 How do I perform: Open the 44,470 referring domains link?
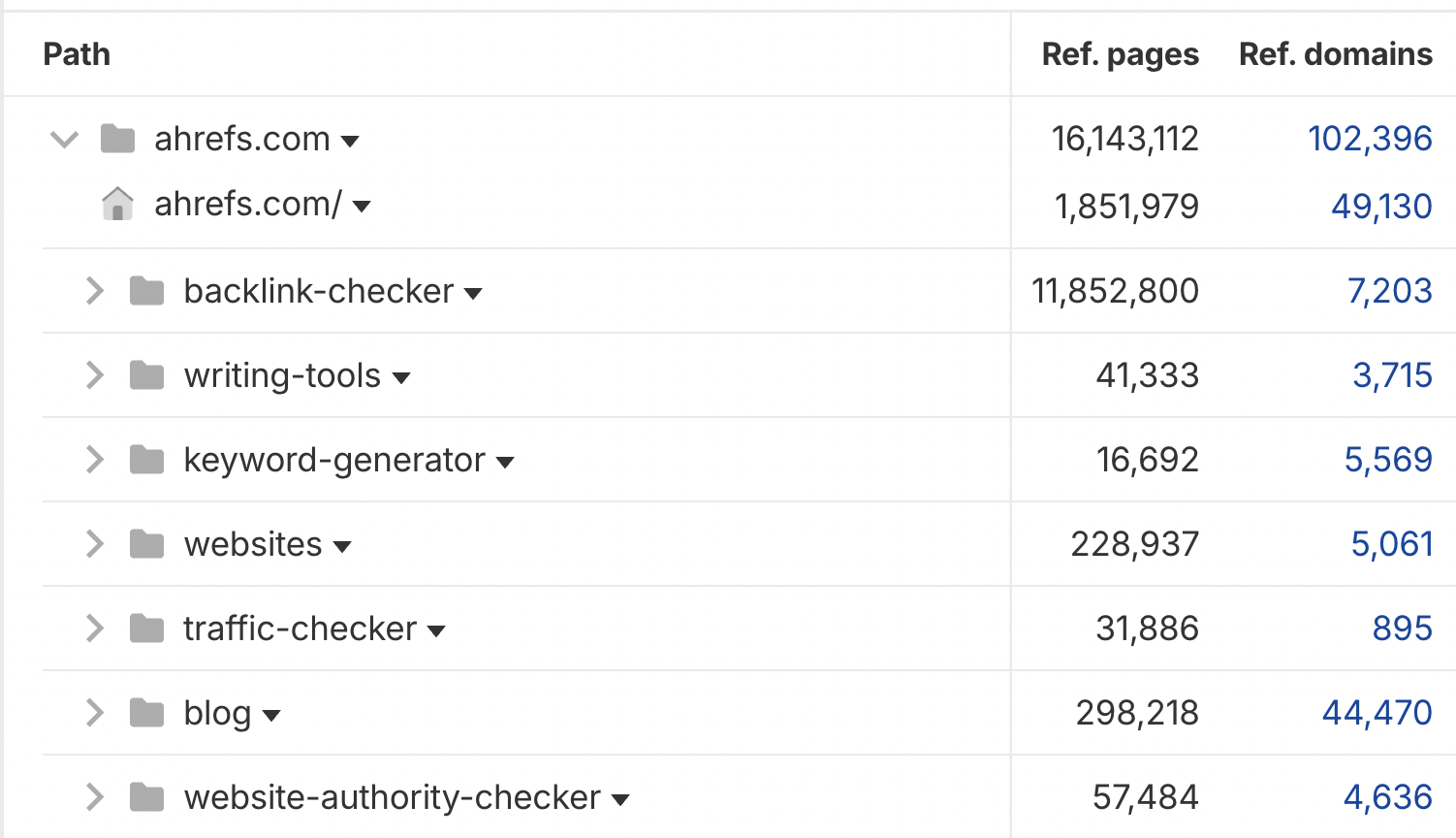click(1377, 713)
